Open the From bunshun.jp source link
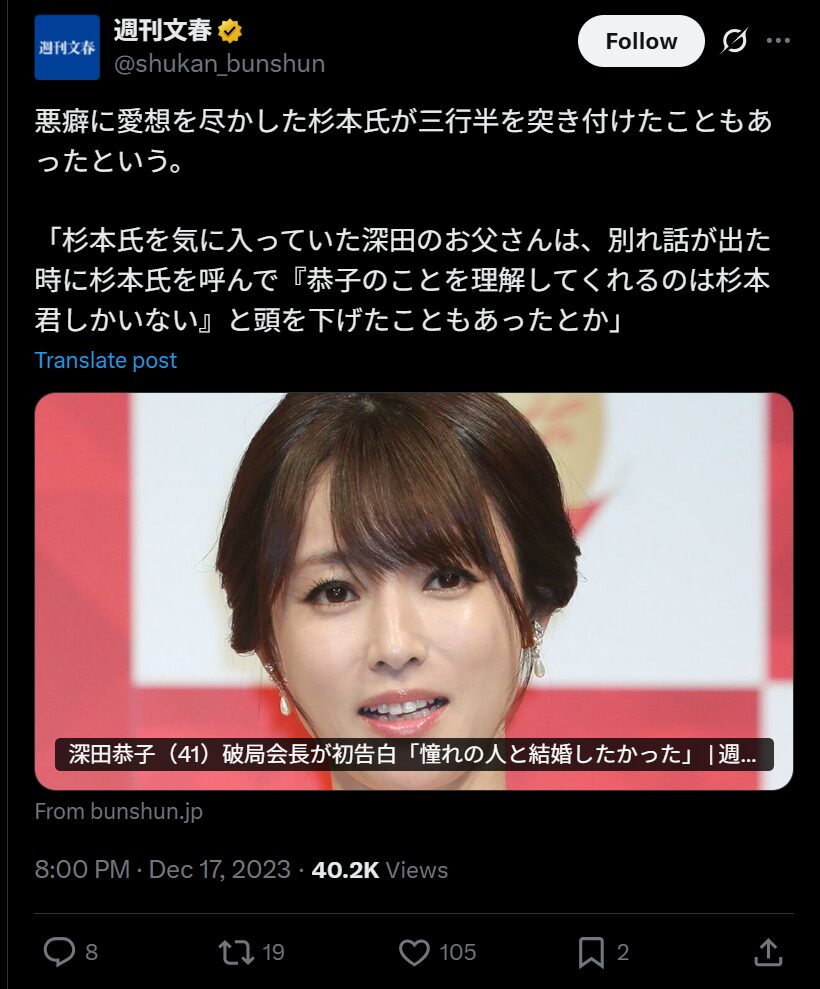 119,811
